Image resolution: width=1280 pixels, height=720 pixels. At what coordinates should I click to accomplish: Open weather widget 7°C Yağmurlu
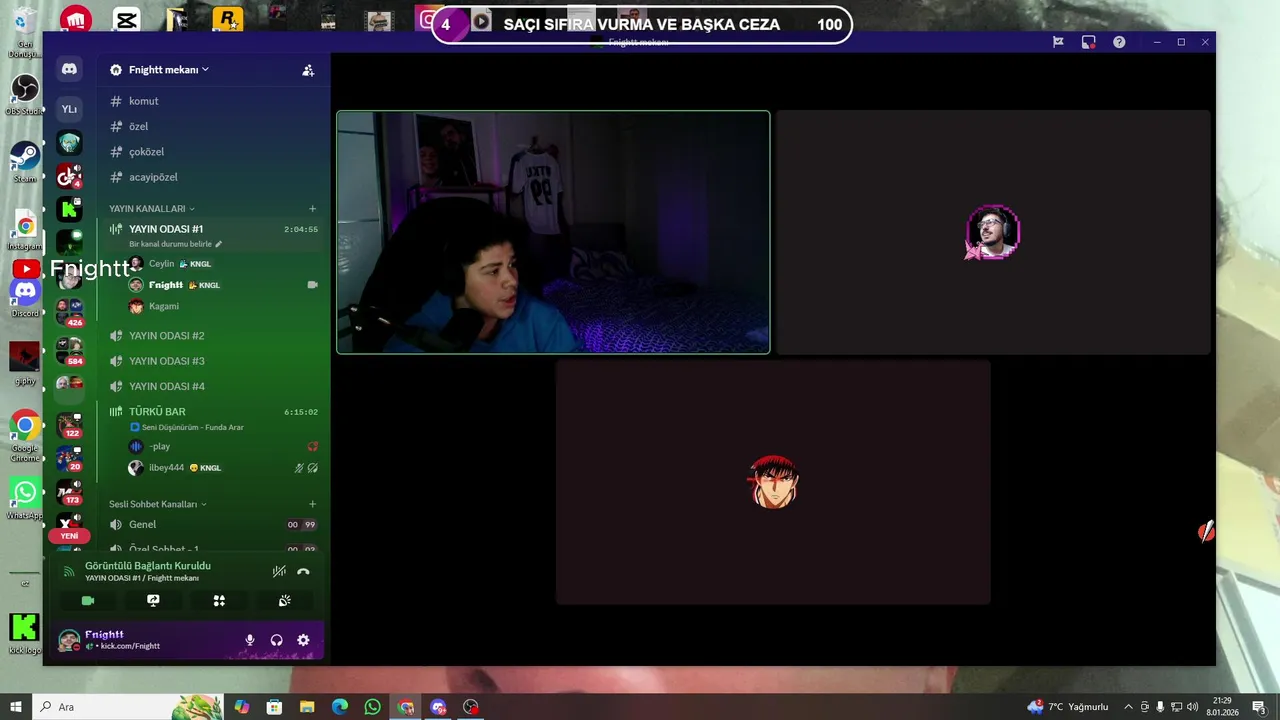coord(1068,707)
